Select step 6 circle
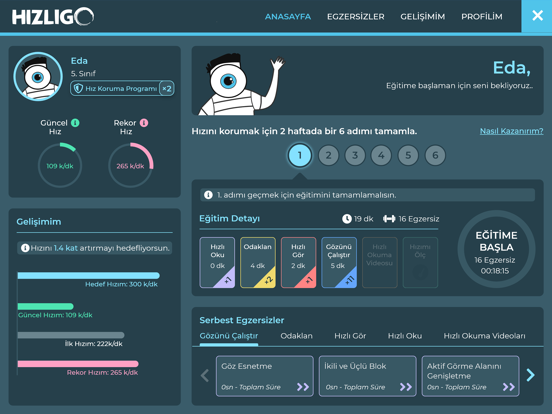This screenshot has width=552, height=414. point(435,155)
